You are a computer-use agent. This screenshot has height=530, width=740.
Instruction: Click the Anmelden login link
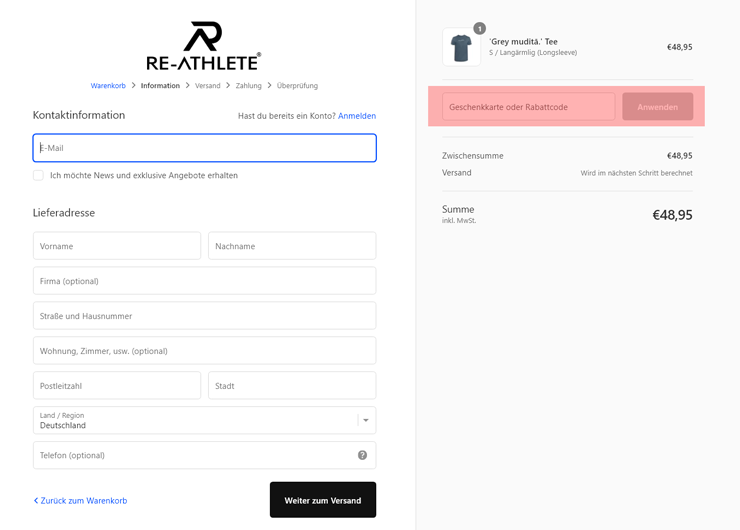357,116
